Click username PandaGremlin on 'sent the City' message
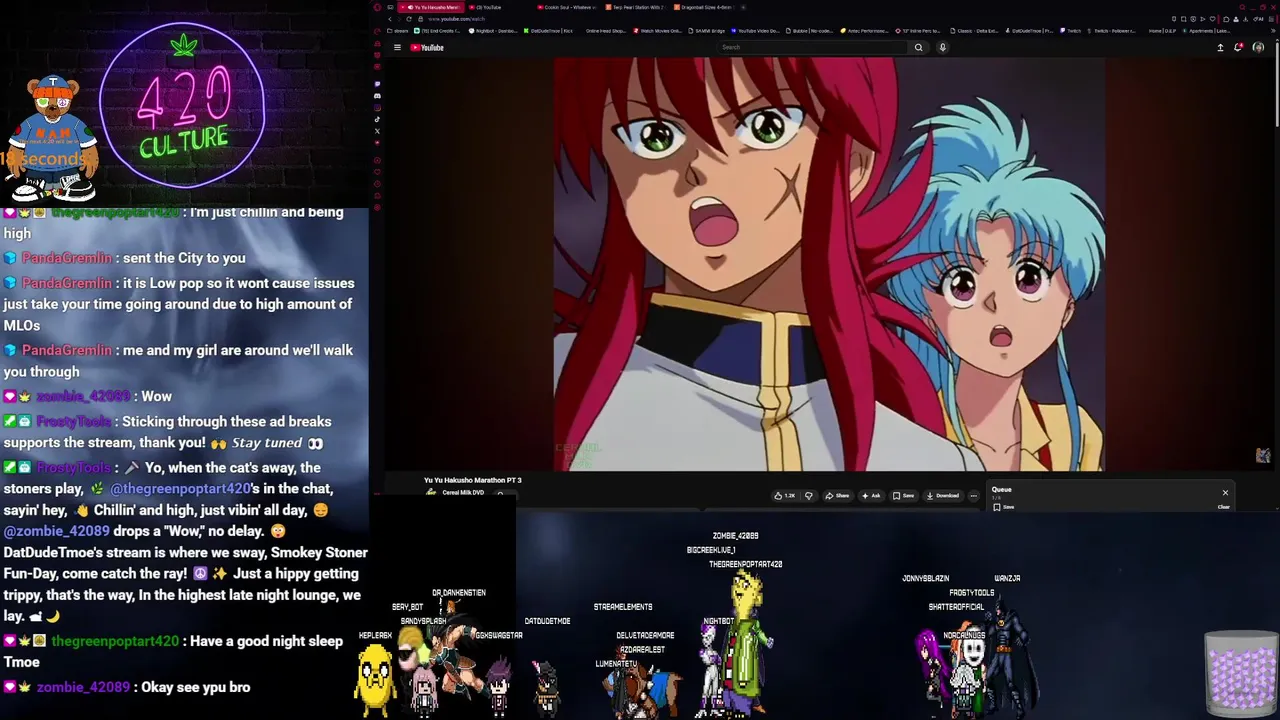The width and height of the screenshot is (1280, 720). click(x=67, y=258)
